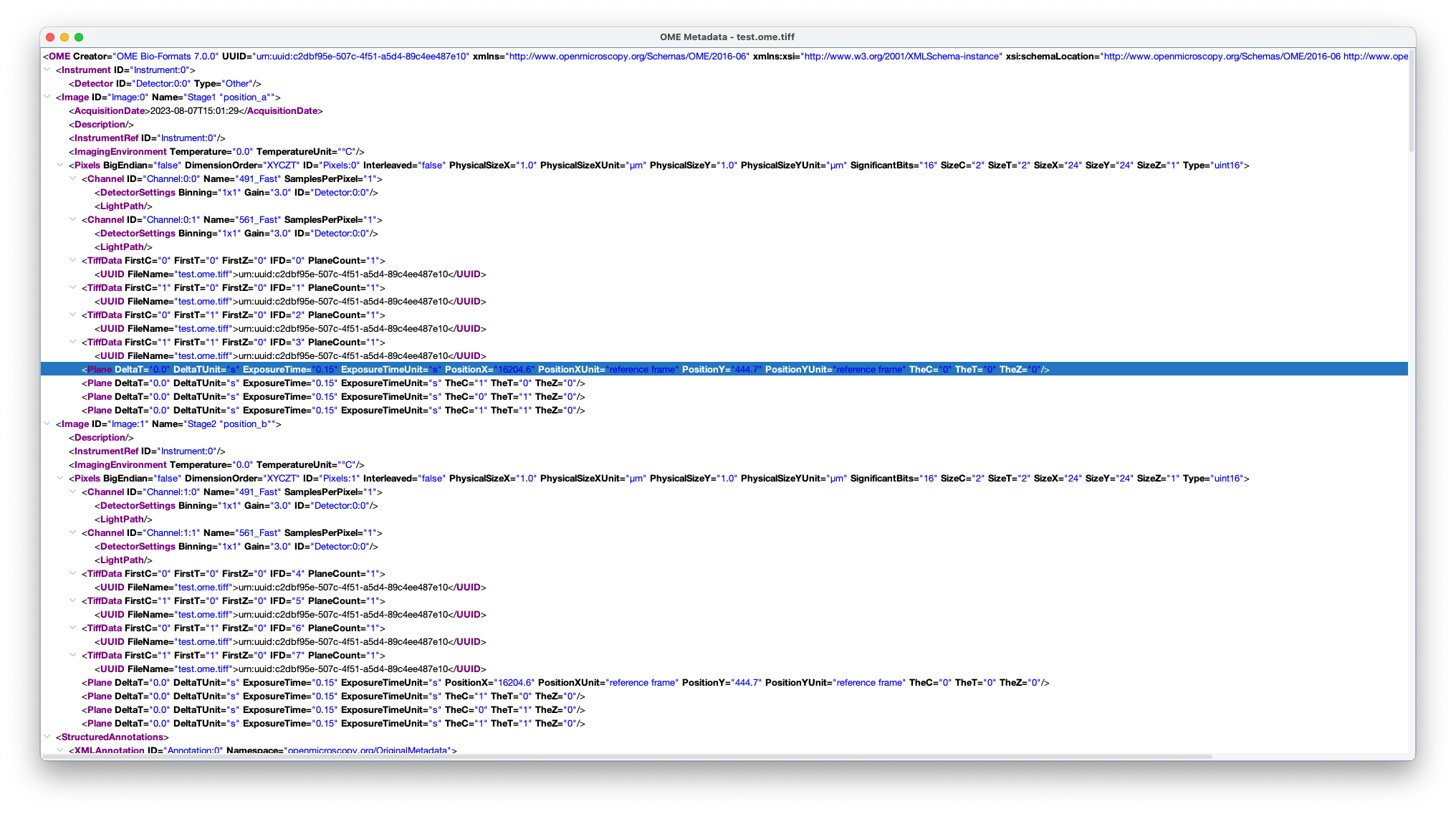
Task: Collapse the StructuredAnnotations section
Action: click(x=47, y=737)
